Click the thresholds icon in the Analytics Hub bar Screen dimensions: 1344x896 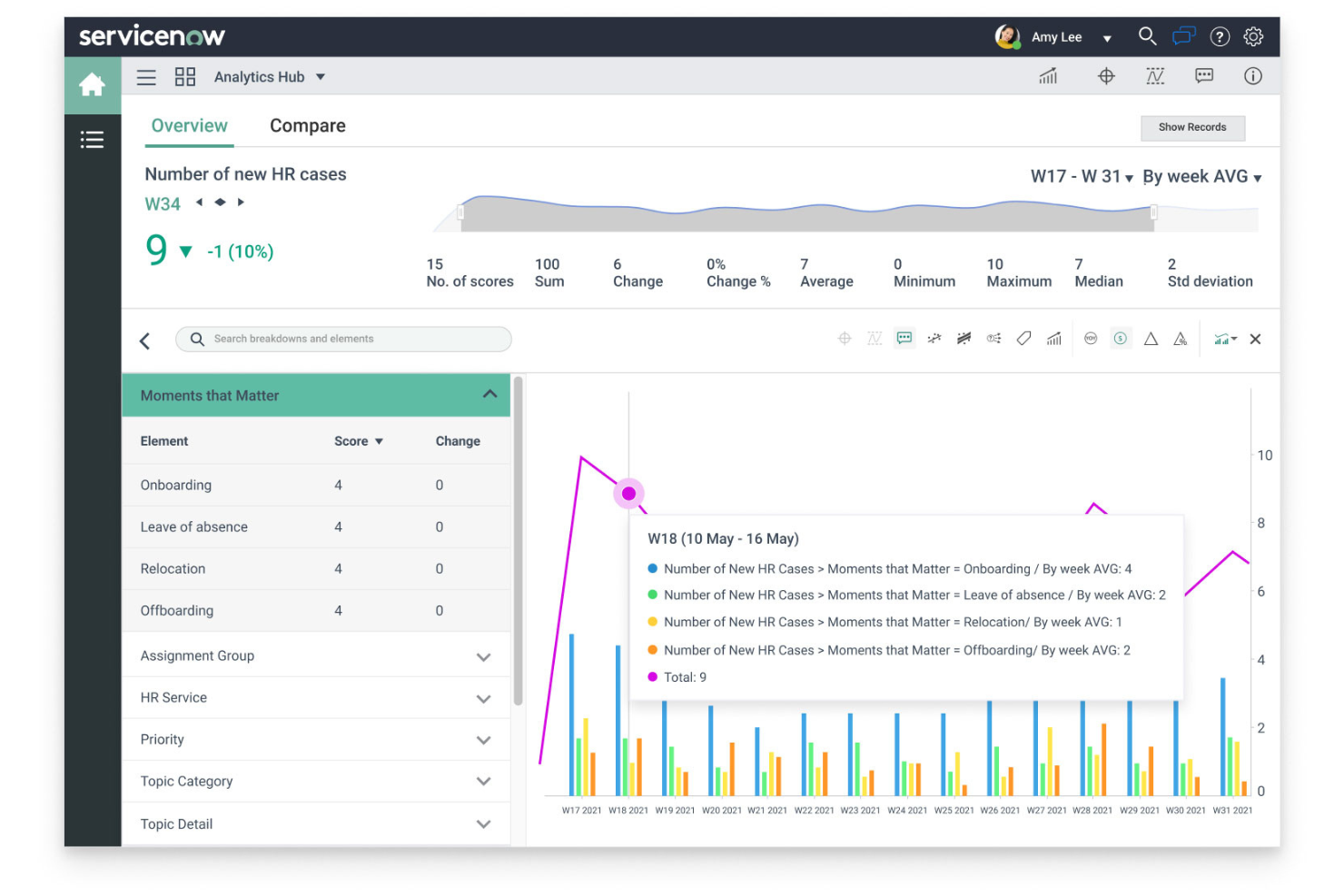pos(1155,76)
